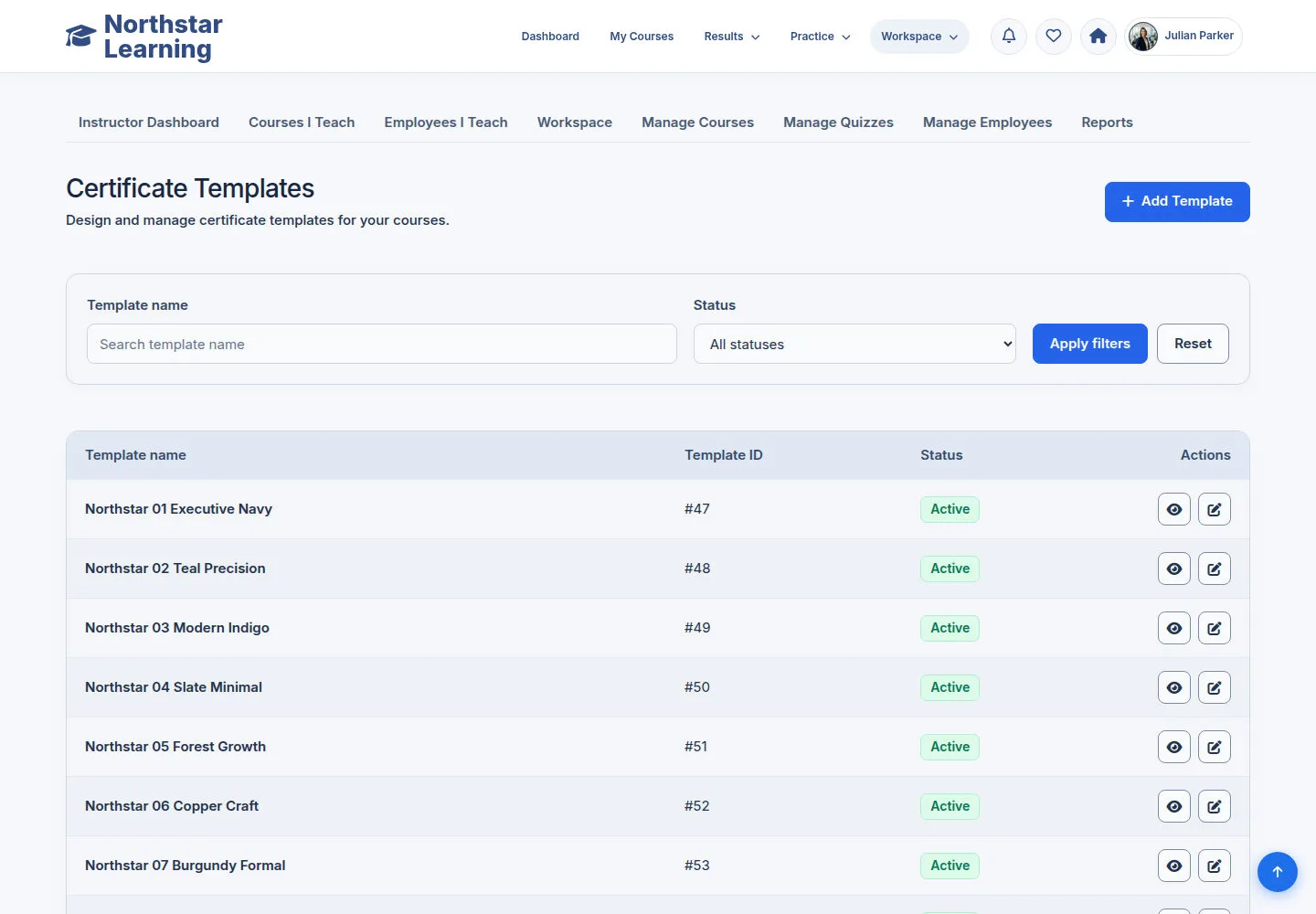Viewport: 1316px width, 914px height.
Task: Click Julian Parker's profile avatar
Action: pos(1143,37)
